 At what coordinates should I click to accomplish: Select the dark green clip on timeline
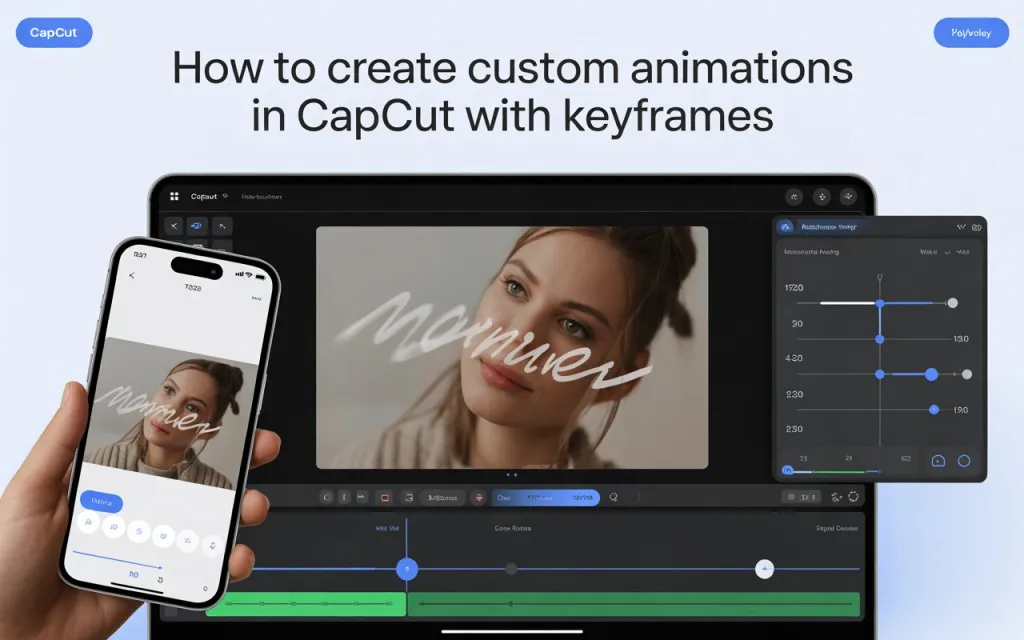(x=633, y=604)
